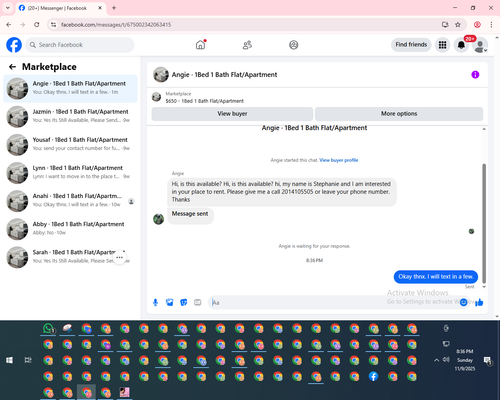Open the account profile menu
500x400 pixels.
[480, 45]
